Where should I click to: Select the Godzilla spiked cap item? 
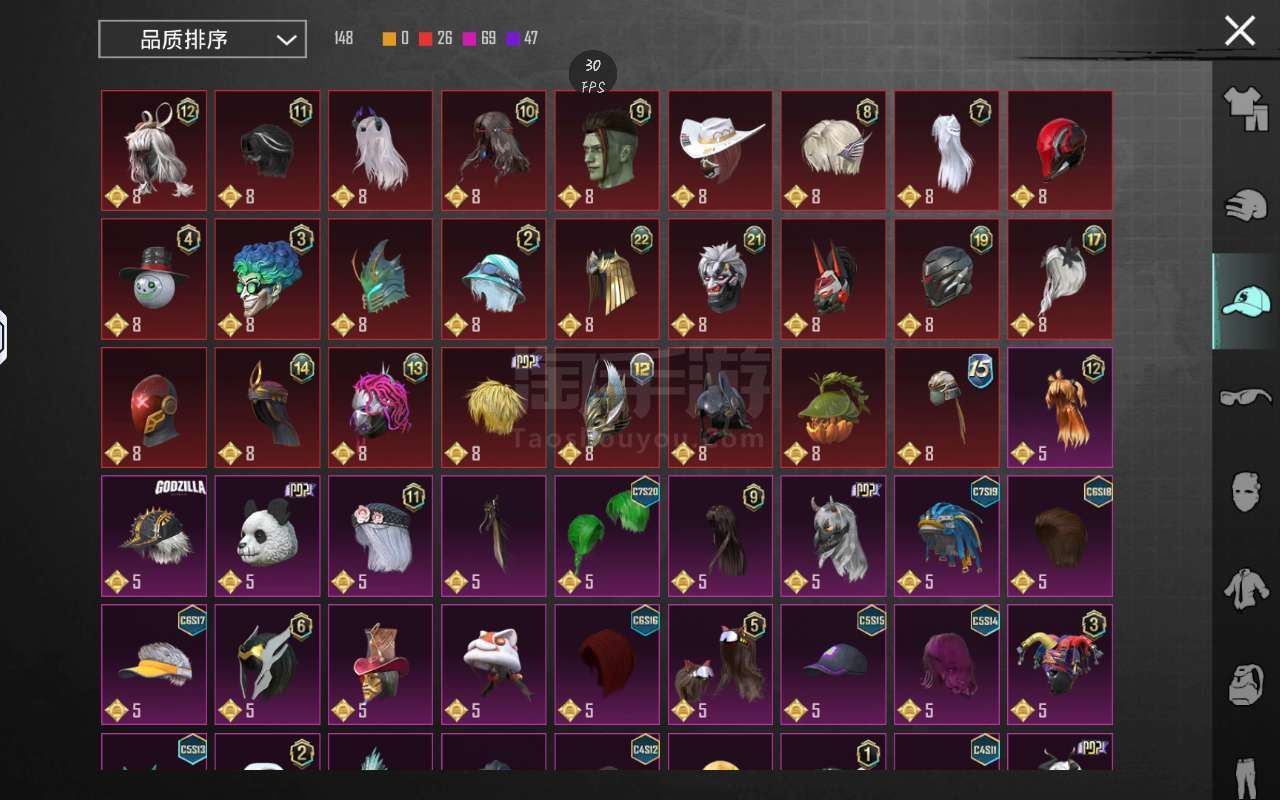pos(154,535)
